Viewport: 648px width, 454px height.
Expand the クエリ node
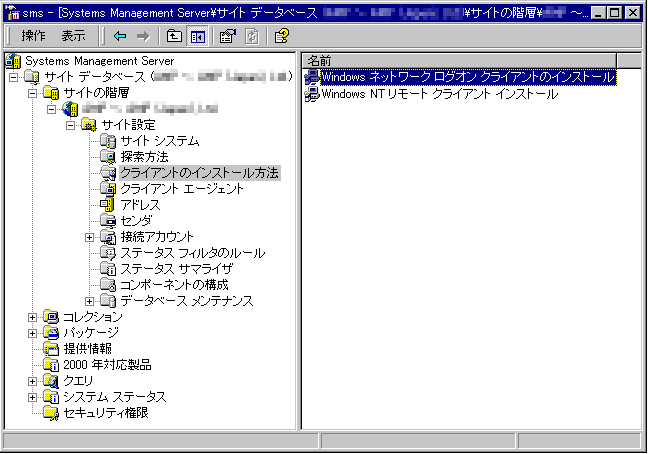pos(32,382)
